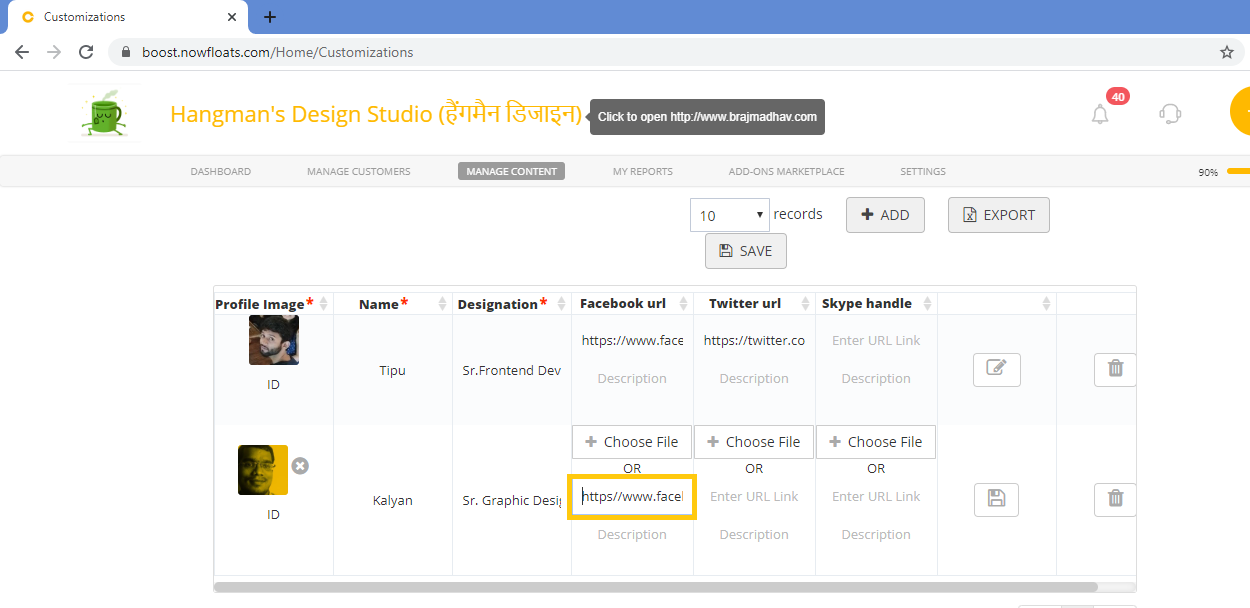1250x608 pixels.
Task: Delete the Kalyan row with trash icon
Action: point(1115,499)
